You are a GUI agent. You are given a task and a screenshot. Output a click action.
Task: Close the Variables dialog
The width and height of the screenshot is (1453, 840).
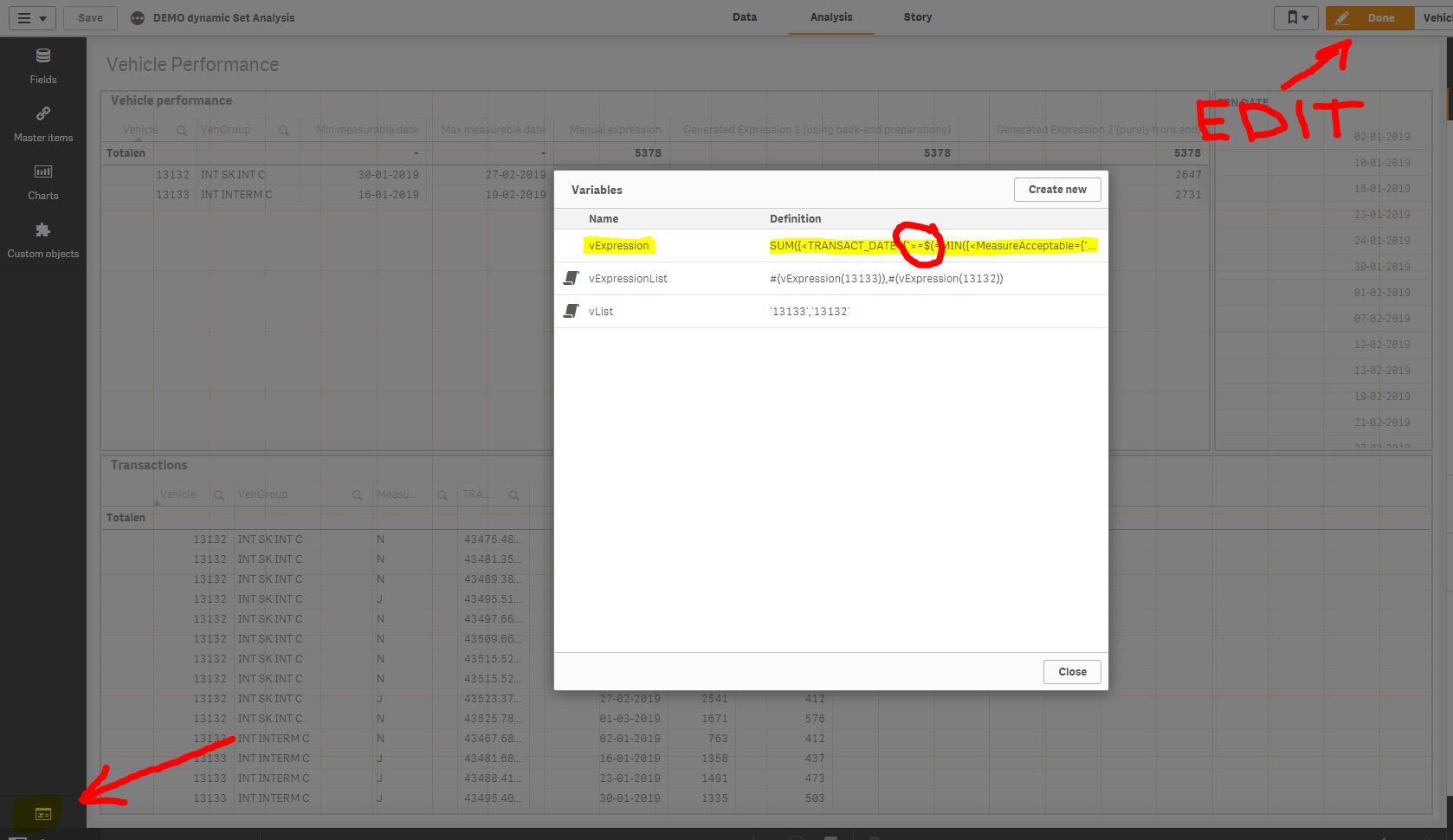pyautogui.click(x=1072, y=672)
